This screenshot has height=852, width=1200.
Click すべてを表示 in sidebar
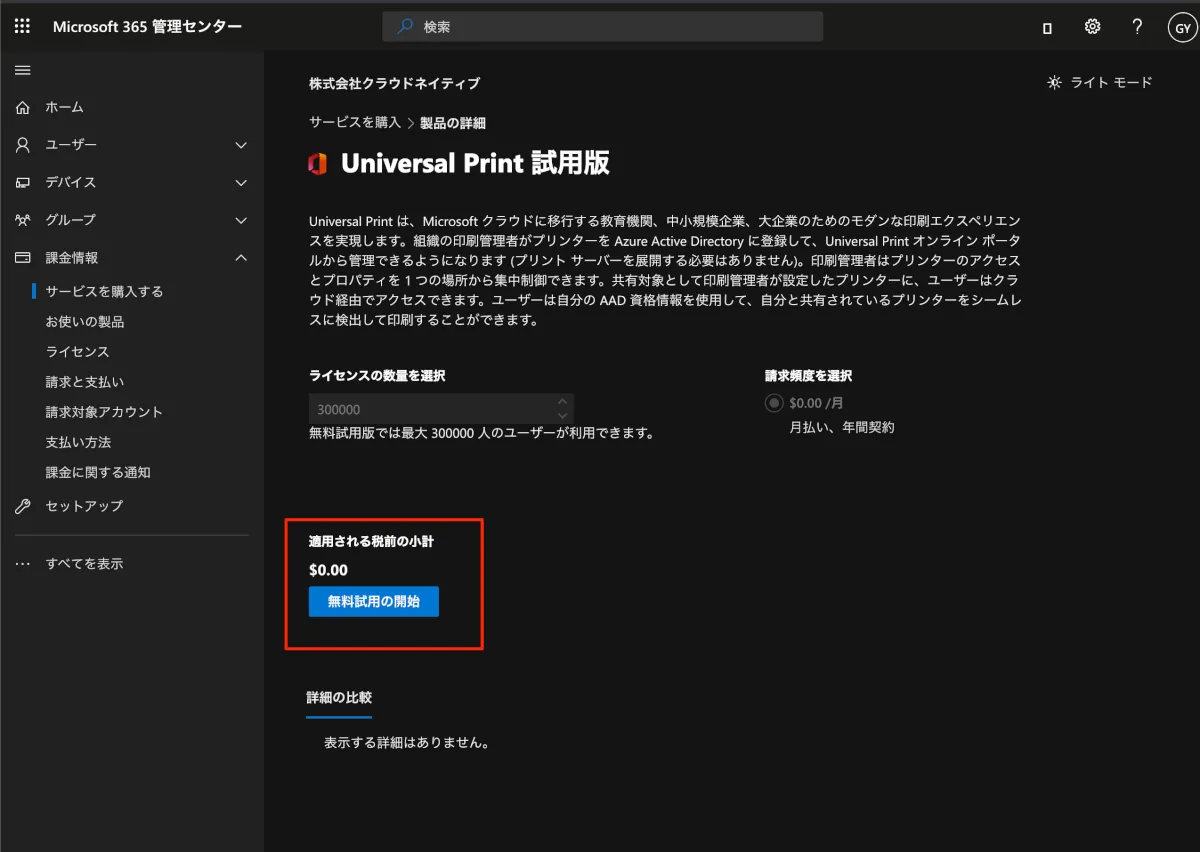(85, 564)
